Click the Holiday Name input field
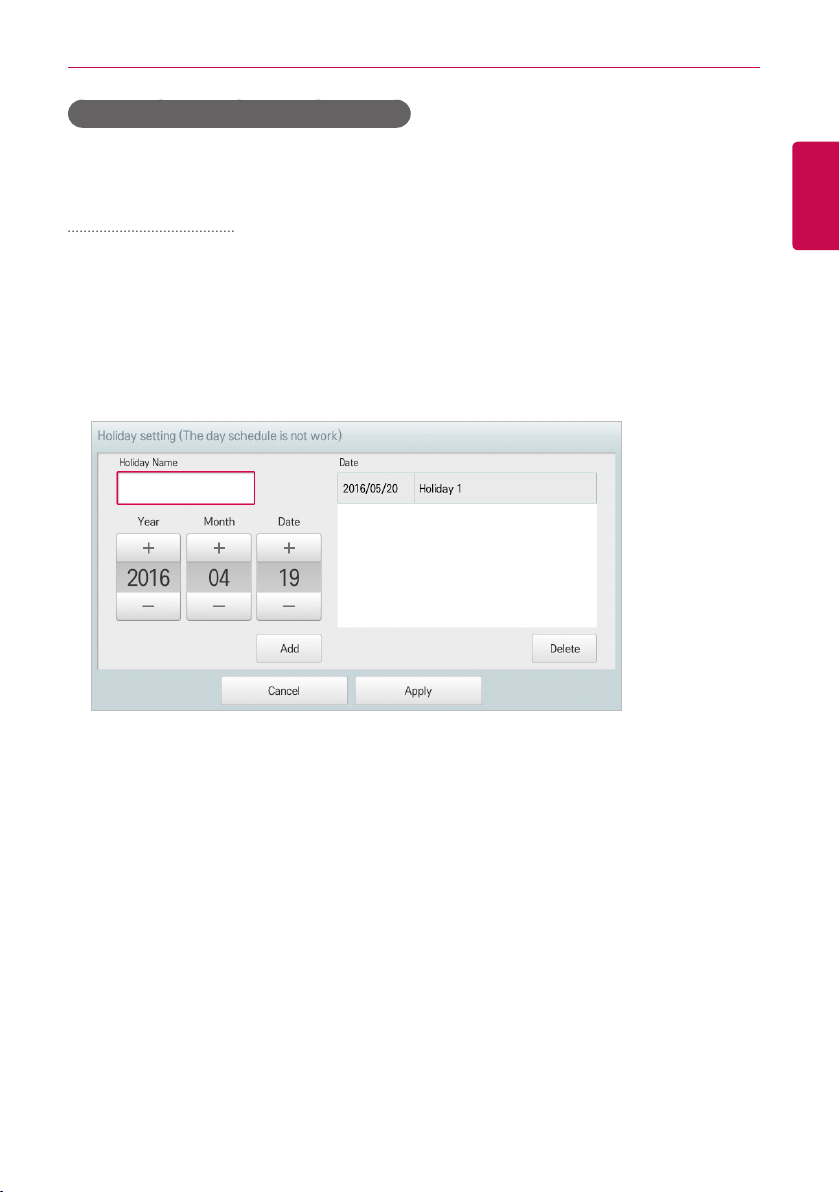840x1192 pixels. click(x=185, y=488)
